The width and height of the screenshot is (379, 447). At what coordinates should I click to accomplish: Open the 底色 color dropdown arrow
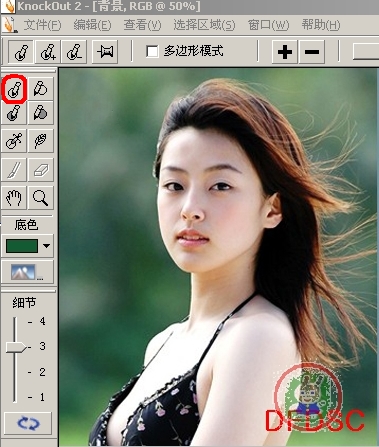pos(46,246)
